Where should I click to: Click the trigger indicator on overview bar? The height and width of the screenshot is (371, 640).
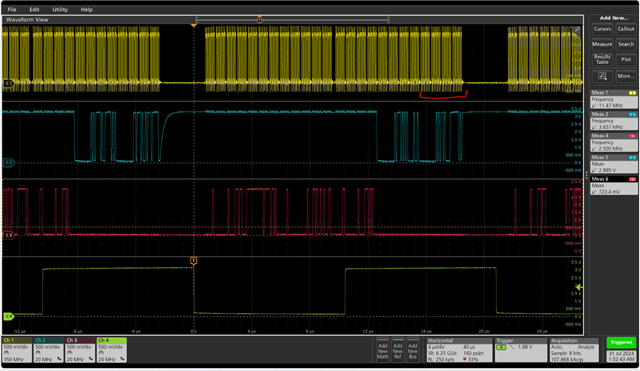(x=259, y=20)
